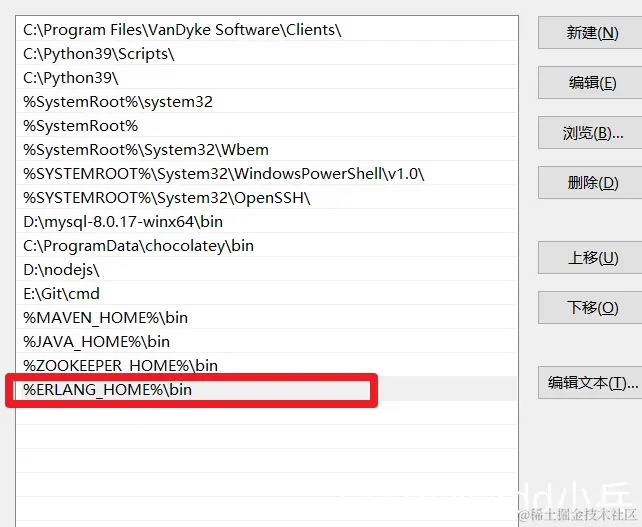Select the D:\nodejs\ path entry
Screen dimensions: 642x527
[x=267, y=269]
